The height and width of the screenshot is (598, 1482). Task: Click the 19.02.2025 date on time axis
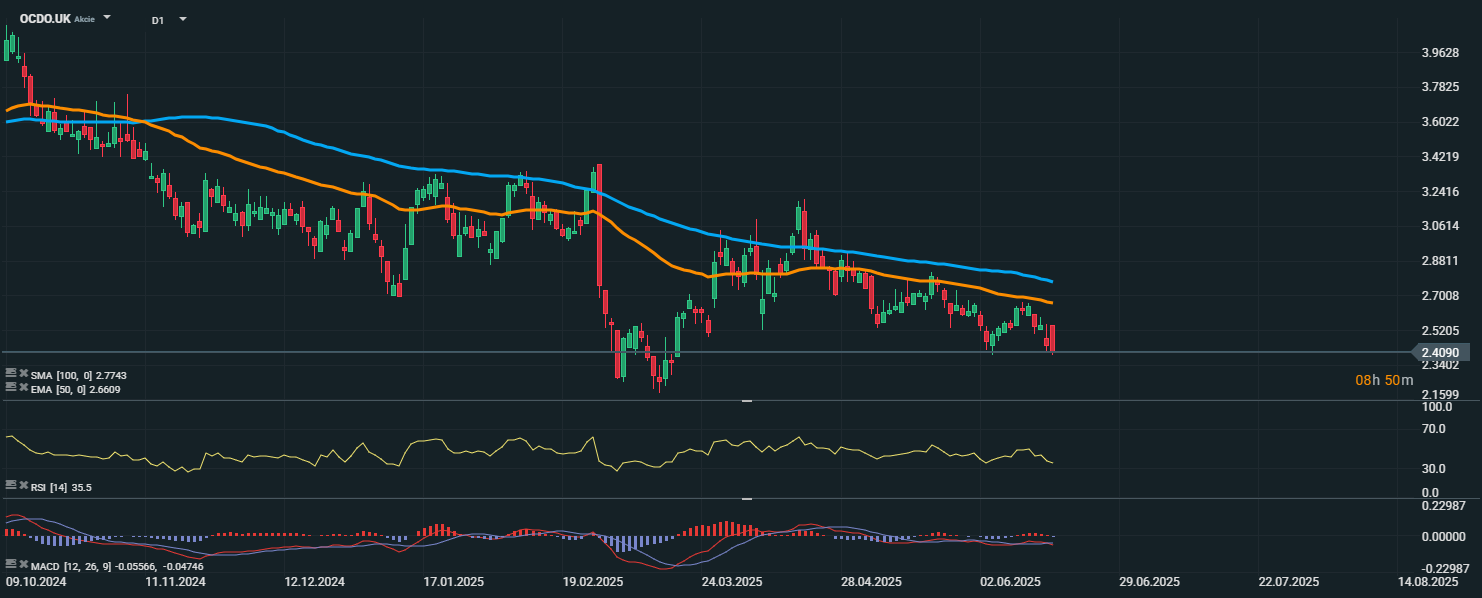click(x=593, y=581)
